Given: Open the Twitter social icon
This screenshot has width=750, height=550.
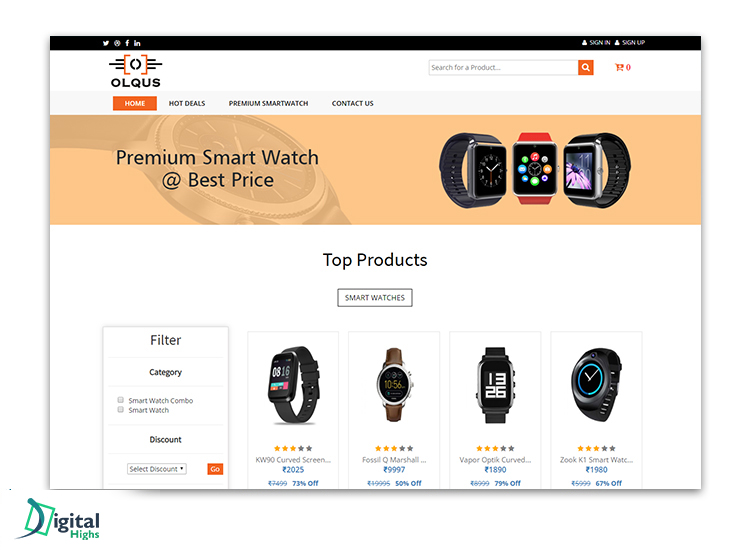Looking at the screenshot, I should [x=106, y=43].
